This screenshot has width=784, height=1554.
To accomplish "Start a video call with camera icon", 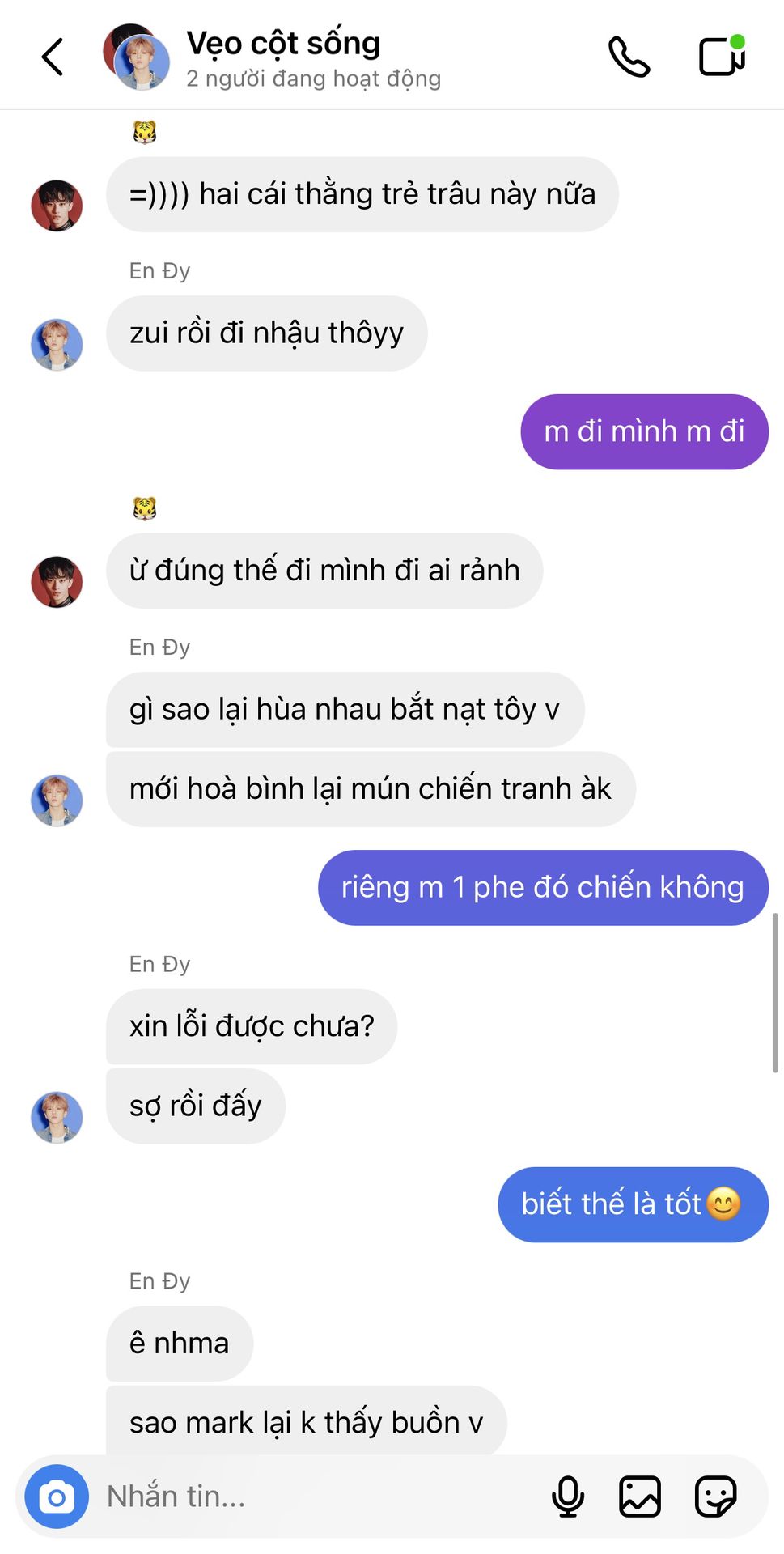I will (722, 56).
